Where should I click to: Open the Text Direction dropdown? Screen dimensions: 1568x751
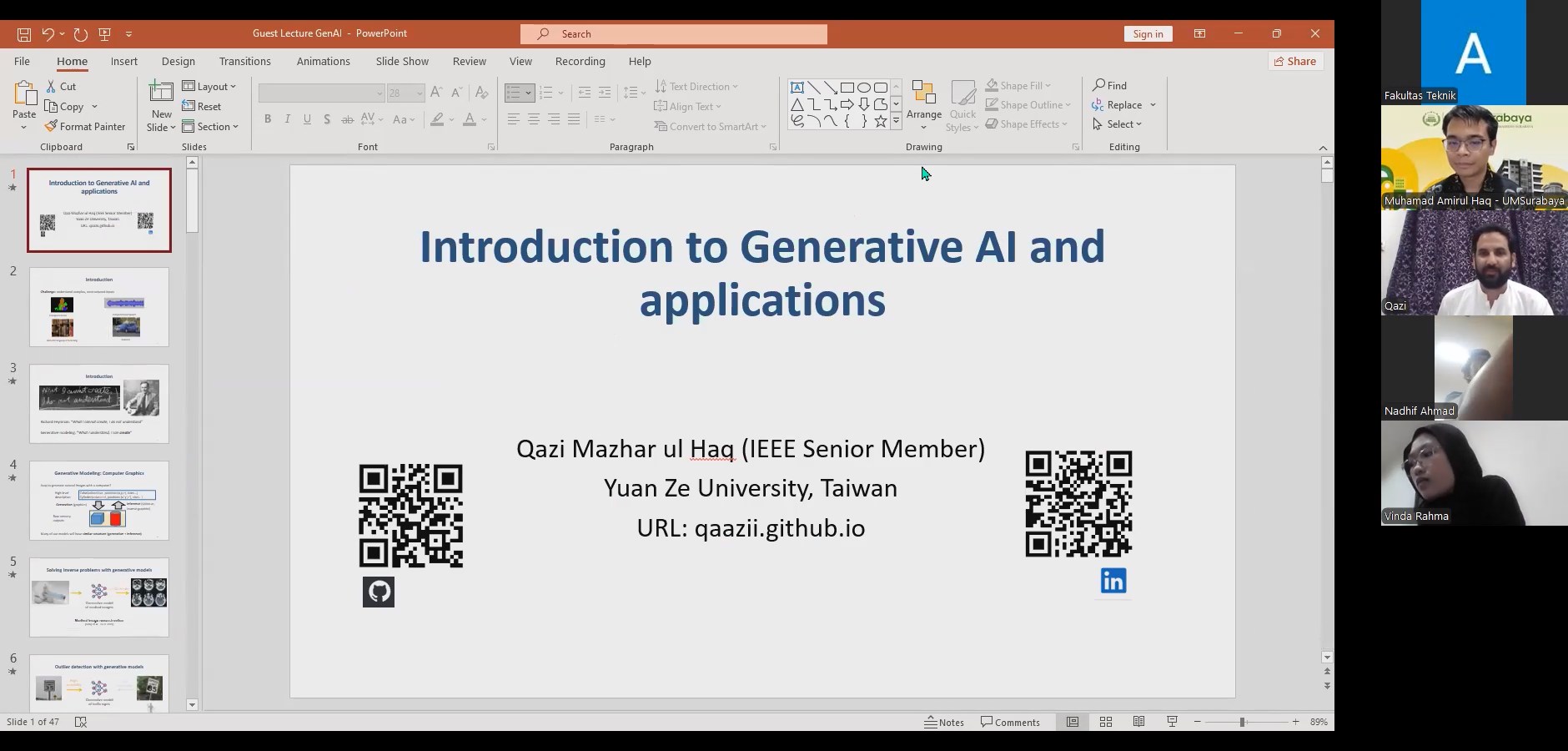click(696, 87)
